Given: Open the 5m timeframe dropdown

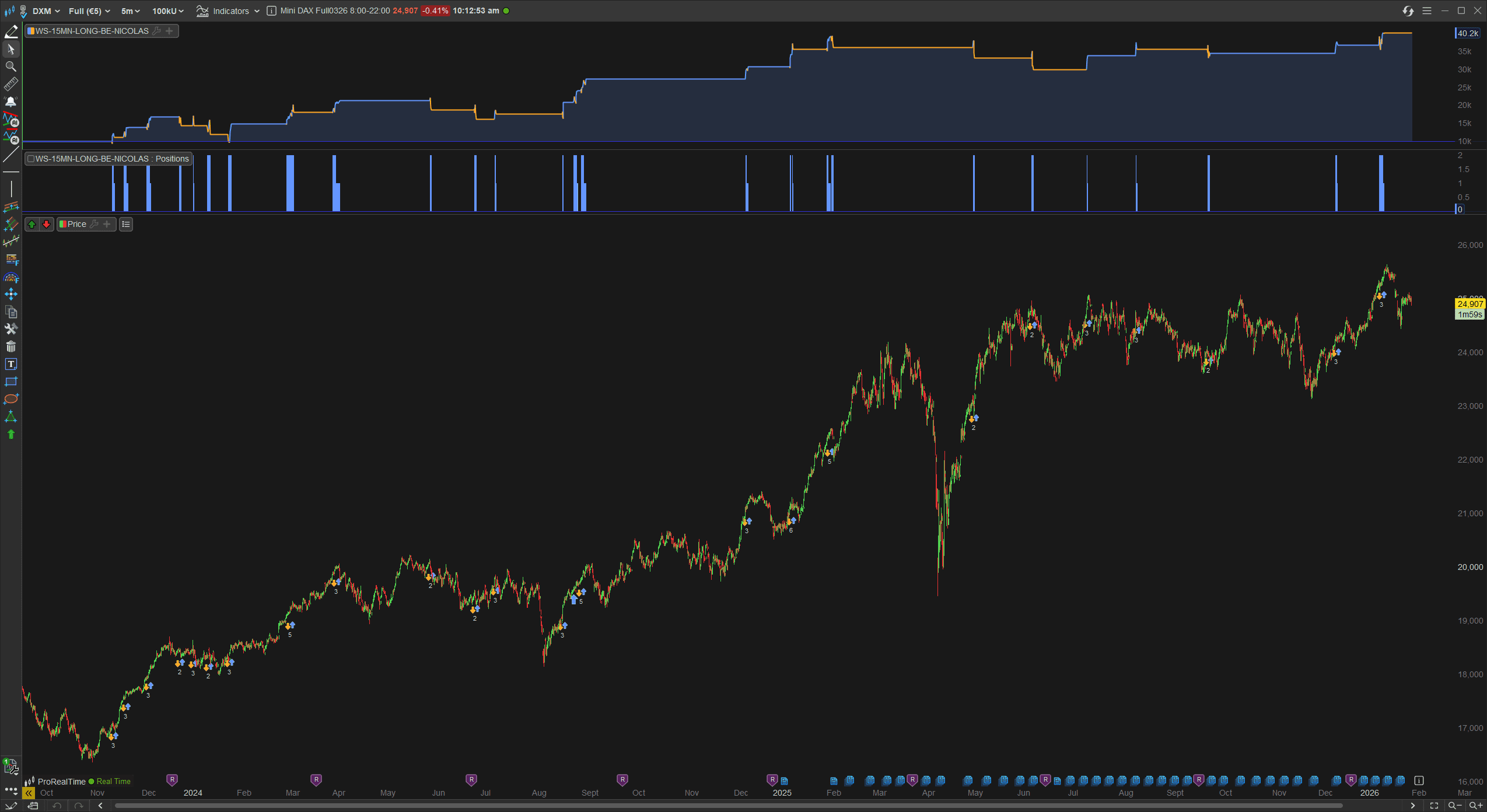Looking at the screenshot, I should tap(130, 11).
